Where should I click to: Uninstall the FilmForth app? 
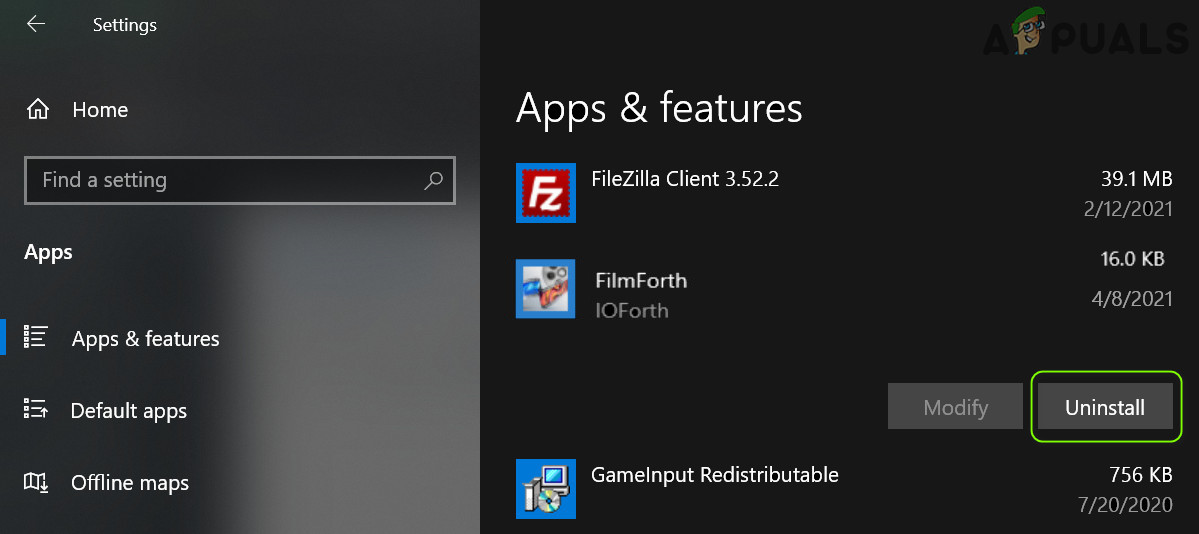1105,407
